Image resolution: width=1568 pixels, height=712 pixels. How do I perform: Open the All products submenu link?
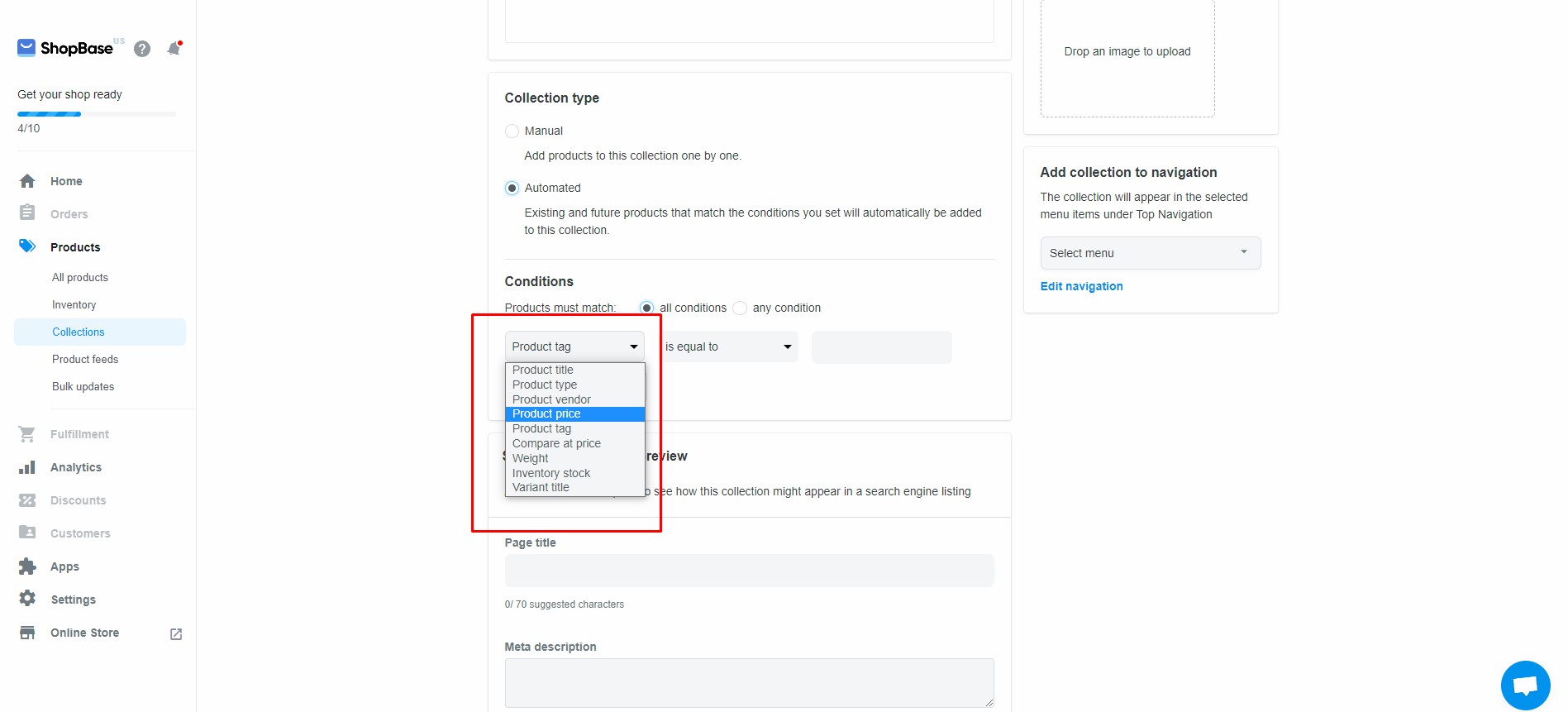(80, 277)
